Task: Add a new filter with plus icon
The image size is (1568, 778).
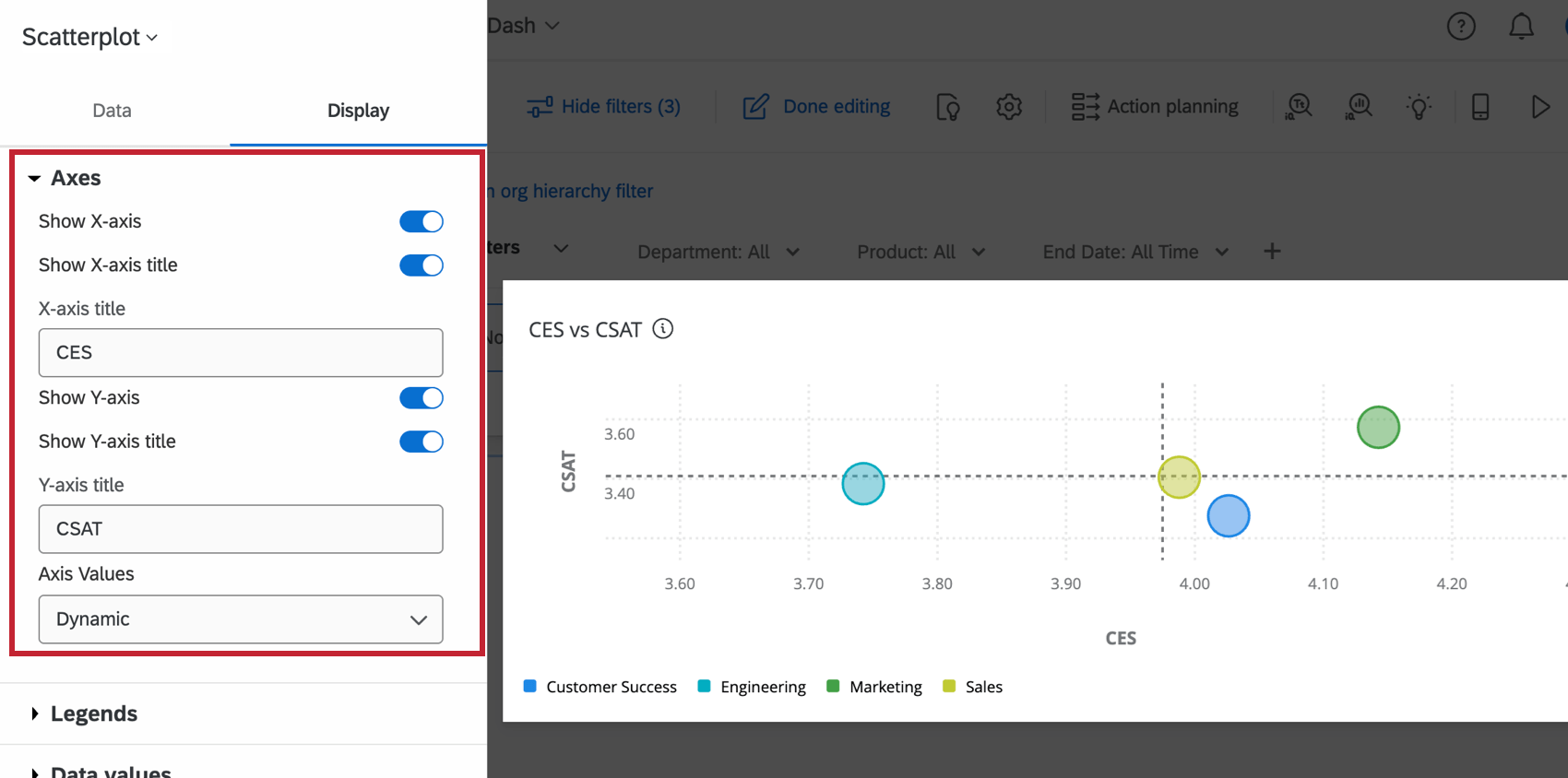Action: (x=1272, y=251)
